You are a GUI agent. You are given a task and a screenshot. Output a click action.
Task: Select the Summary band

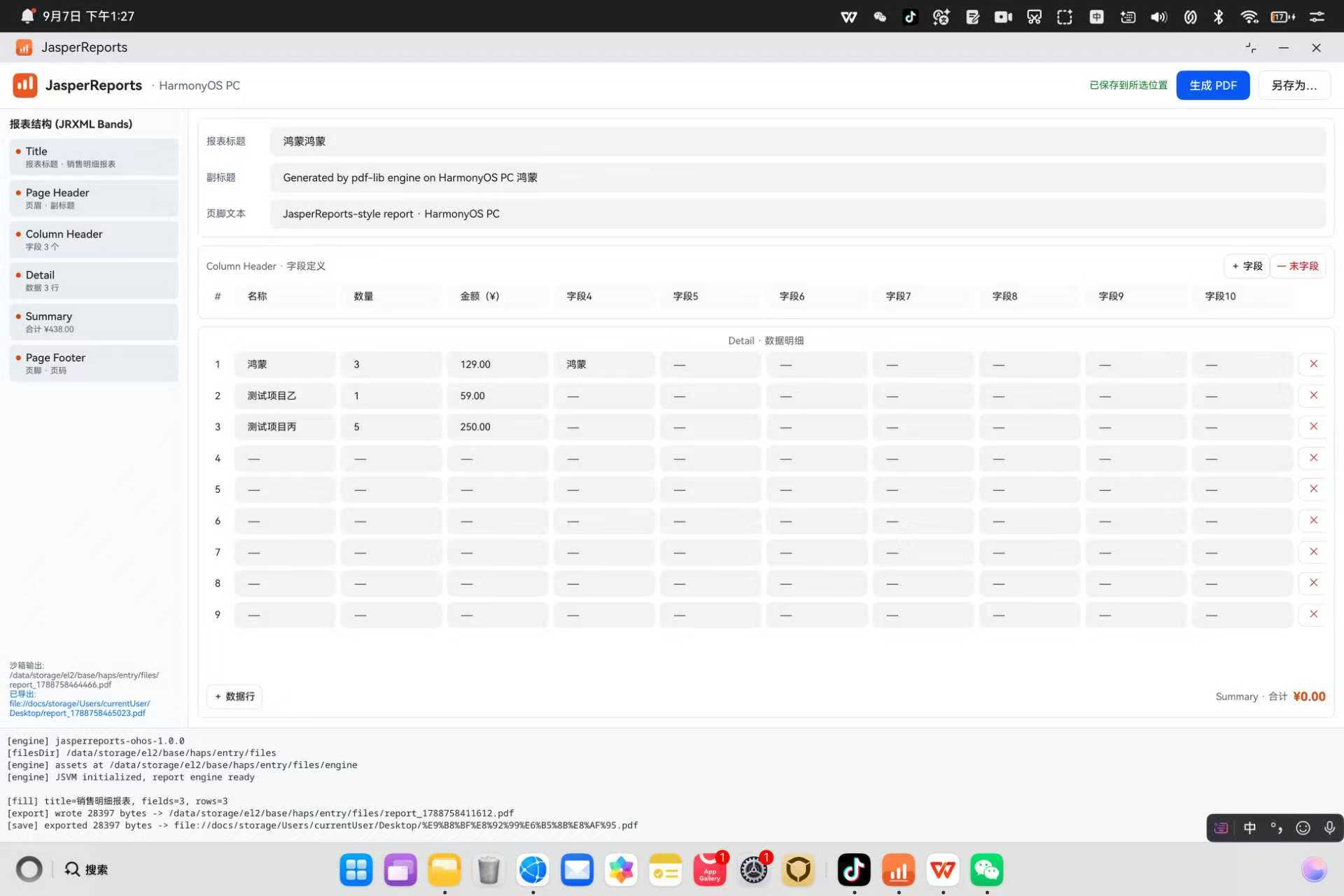pos(94,322)
